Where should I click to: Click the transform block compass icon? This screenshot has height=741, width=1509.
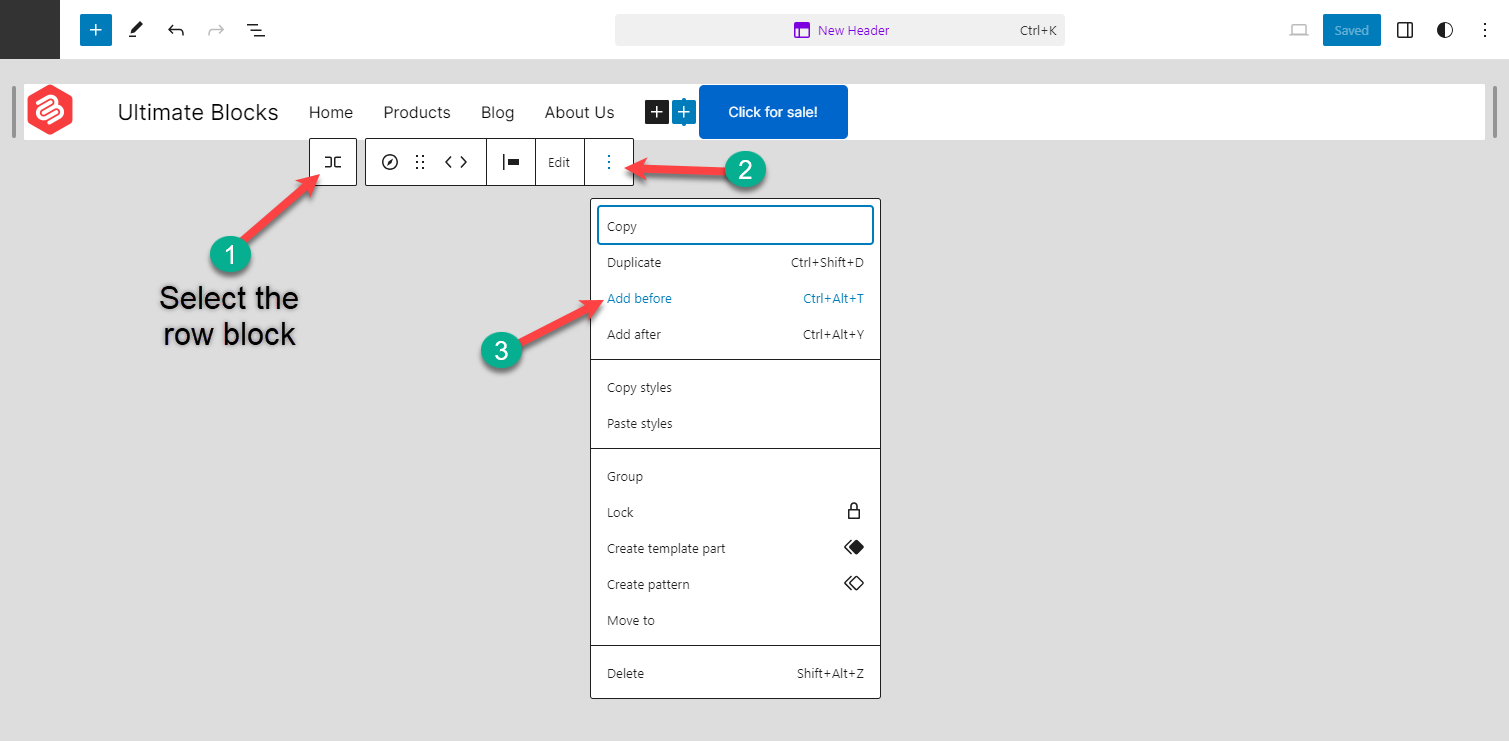389,161
